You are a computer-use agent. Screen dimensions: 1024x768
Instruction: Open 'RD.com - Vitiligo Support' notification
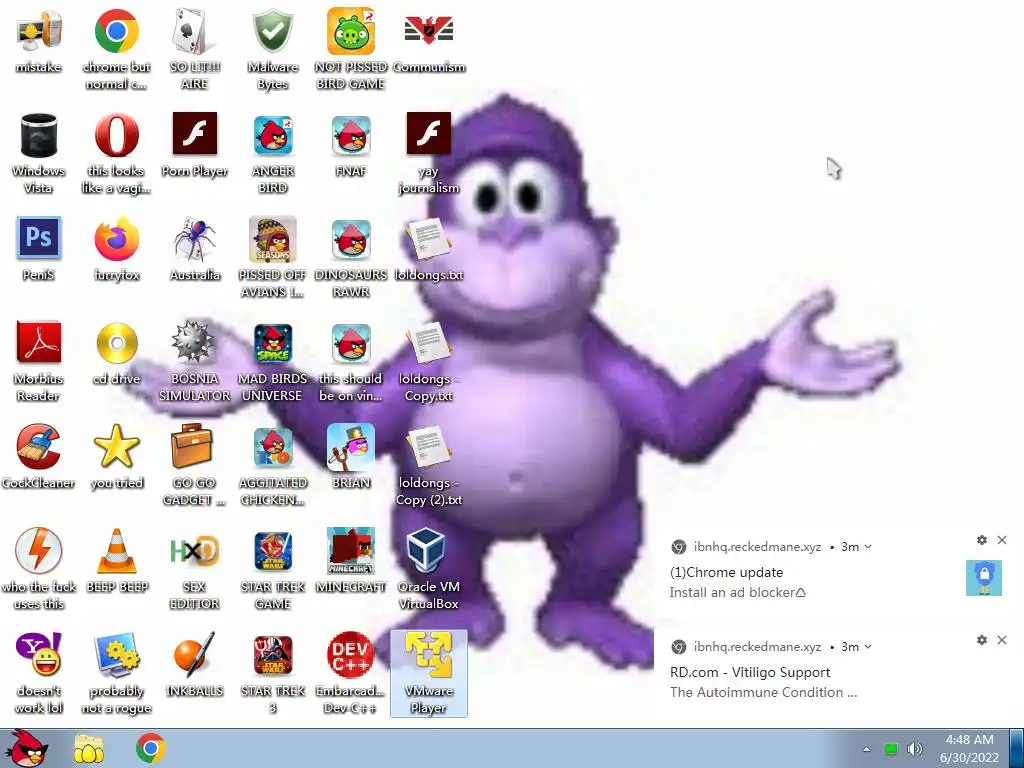click(x=750, y=673)
